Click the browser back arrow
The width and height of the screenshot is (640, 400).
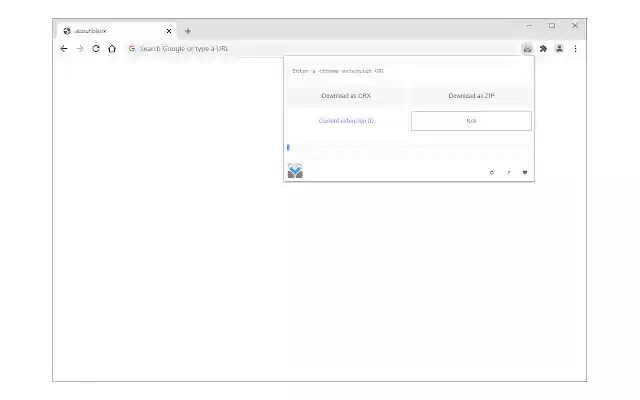coord(64,49)
